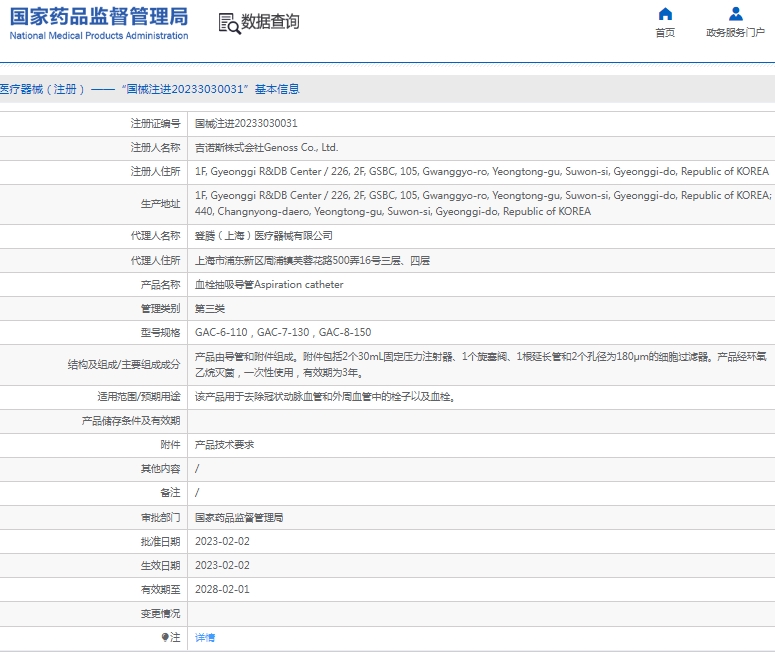Click the 注册证编号 row label
Viewport: 775px width, 654px height.
coord(155,123)
